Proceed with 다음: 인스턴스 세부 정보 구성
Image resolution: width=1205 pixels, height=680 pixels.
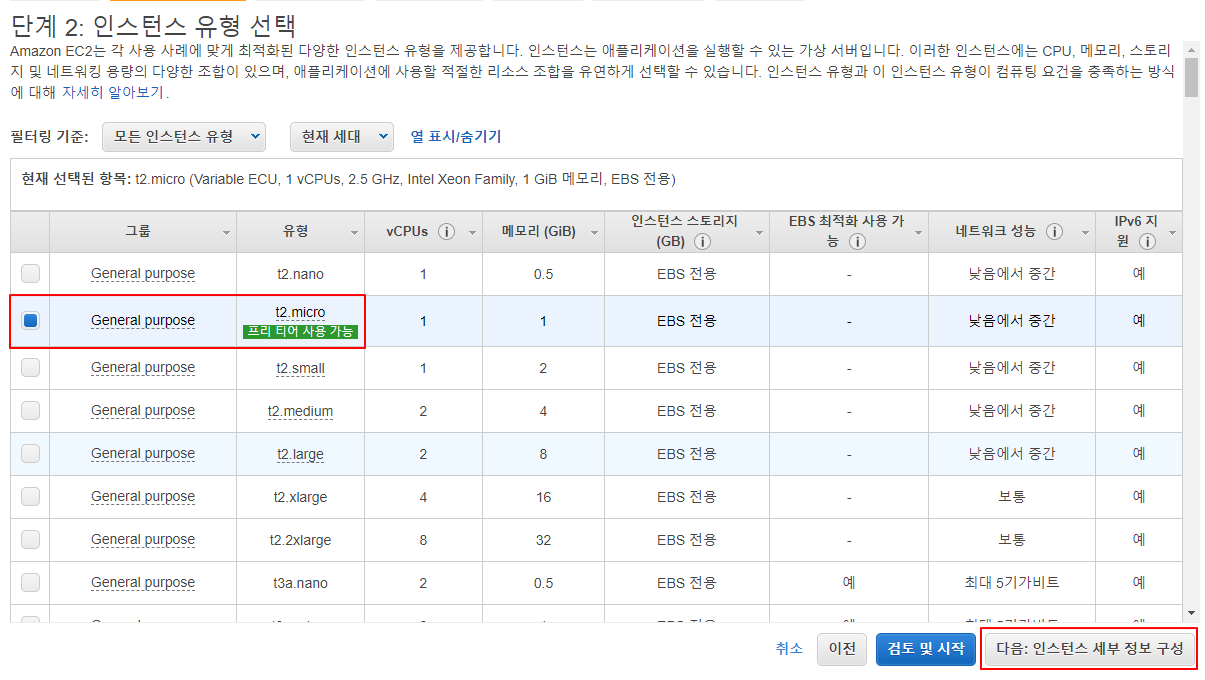coord(1090,649)
